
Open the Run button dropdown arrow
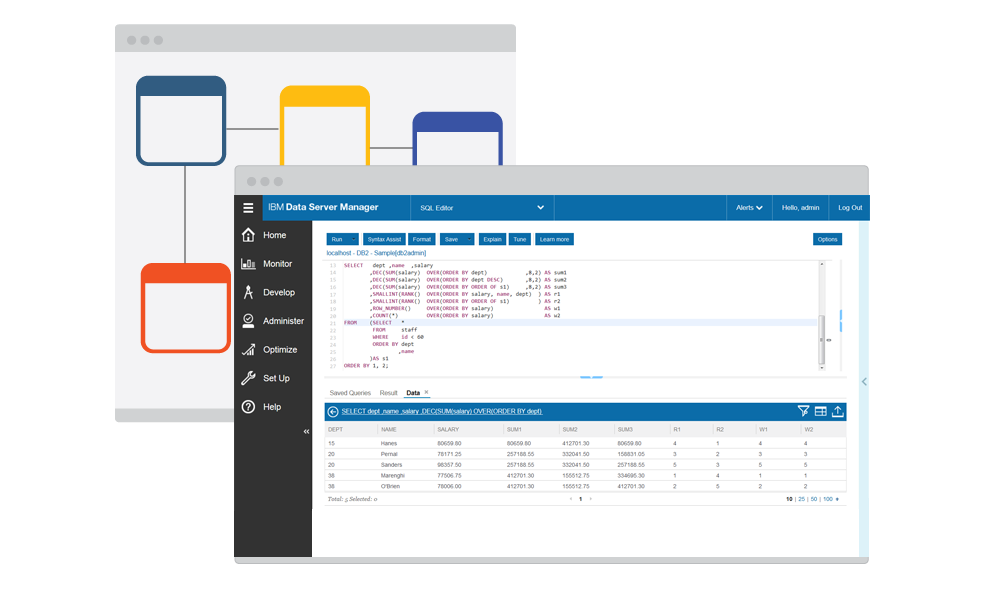[x=353, y=239]
